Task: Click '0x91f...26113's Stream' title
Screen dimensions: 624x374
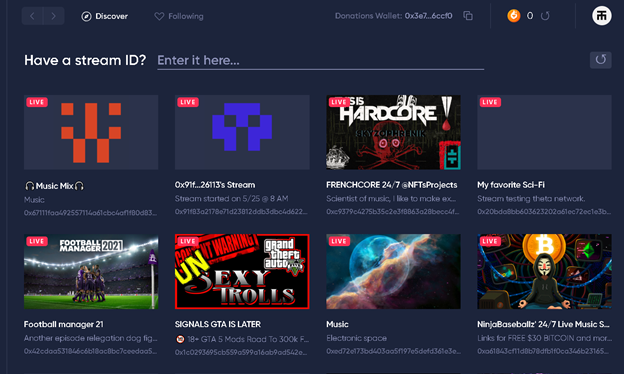Action: (215, 185)
